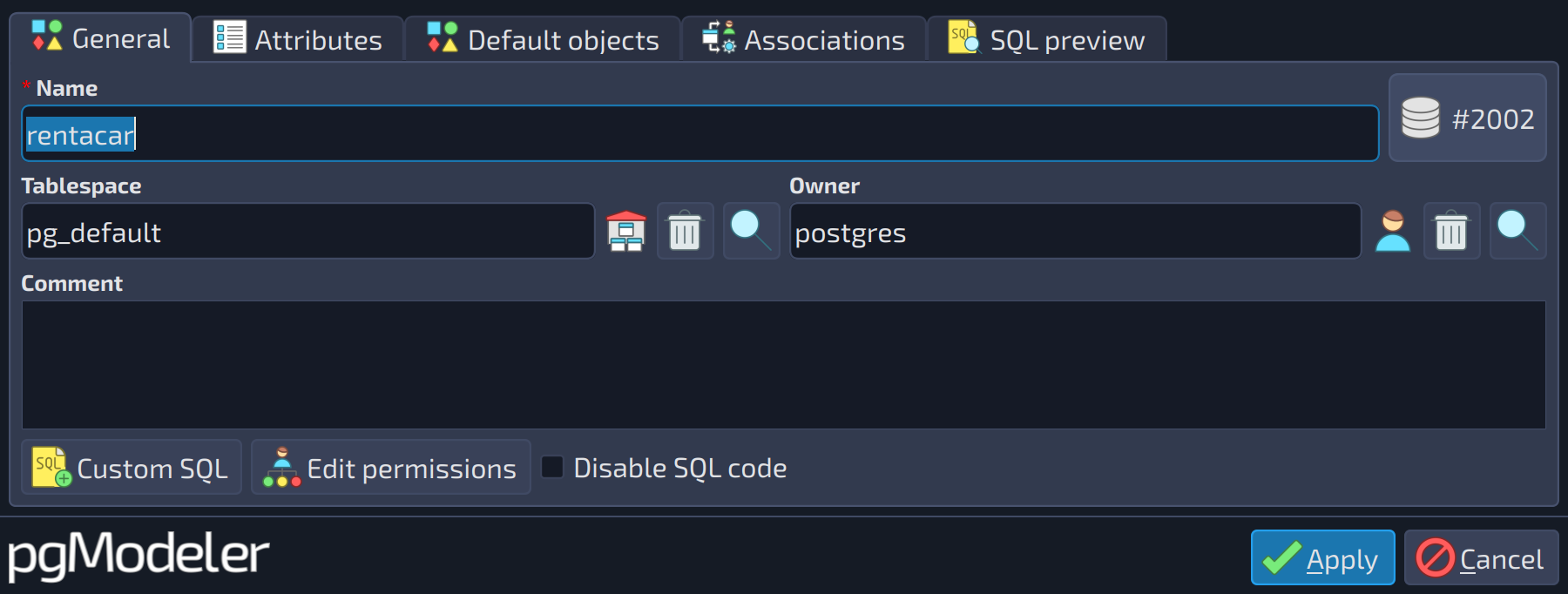Click the database #2002 ID badge
Viewport: 1568px width, 594px height.
(x=1467, y=118)
